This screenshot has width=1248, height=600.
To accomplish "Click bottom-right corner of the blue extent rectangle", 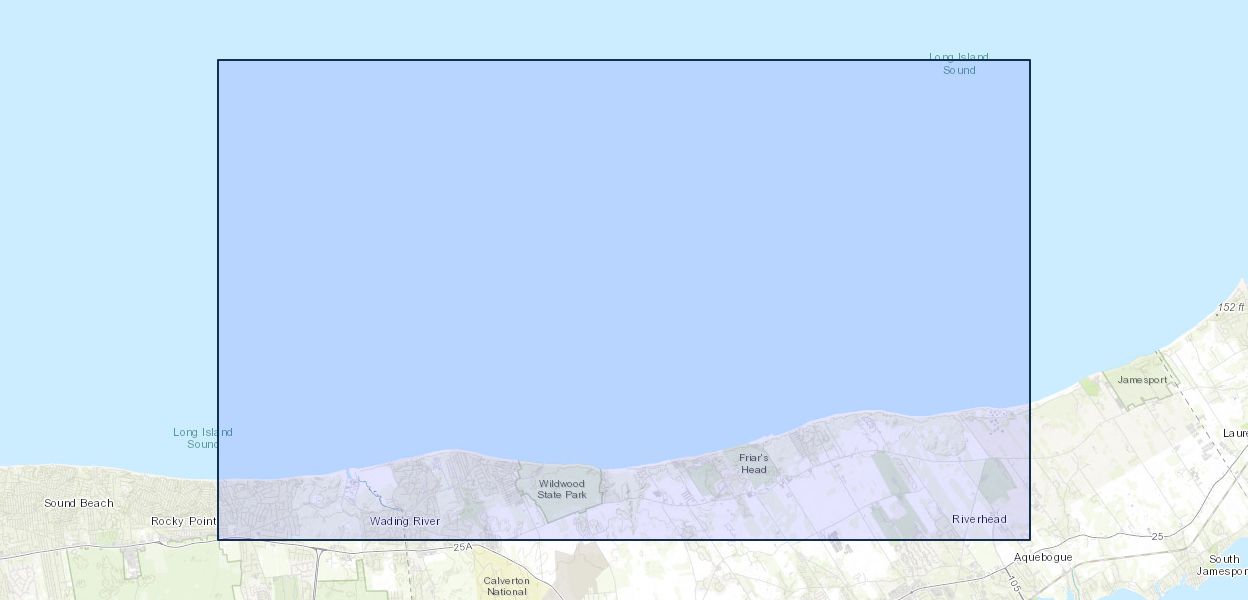I will (1030, 540).
